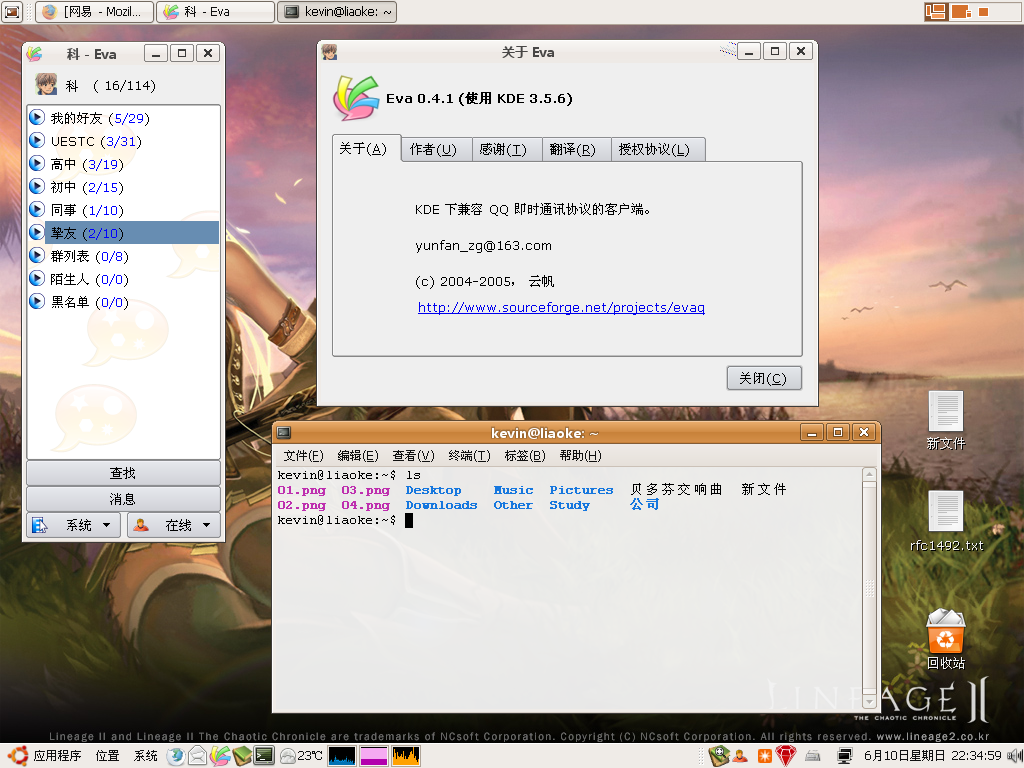Open the 在线 status dropdown
Image resolution: width=1024 pixels, height=768 pixels.
coord(174,525)
